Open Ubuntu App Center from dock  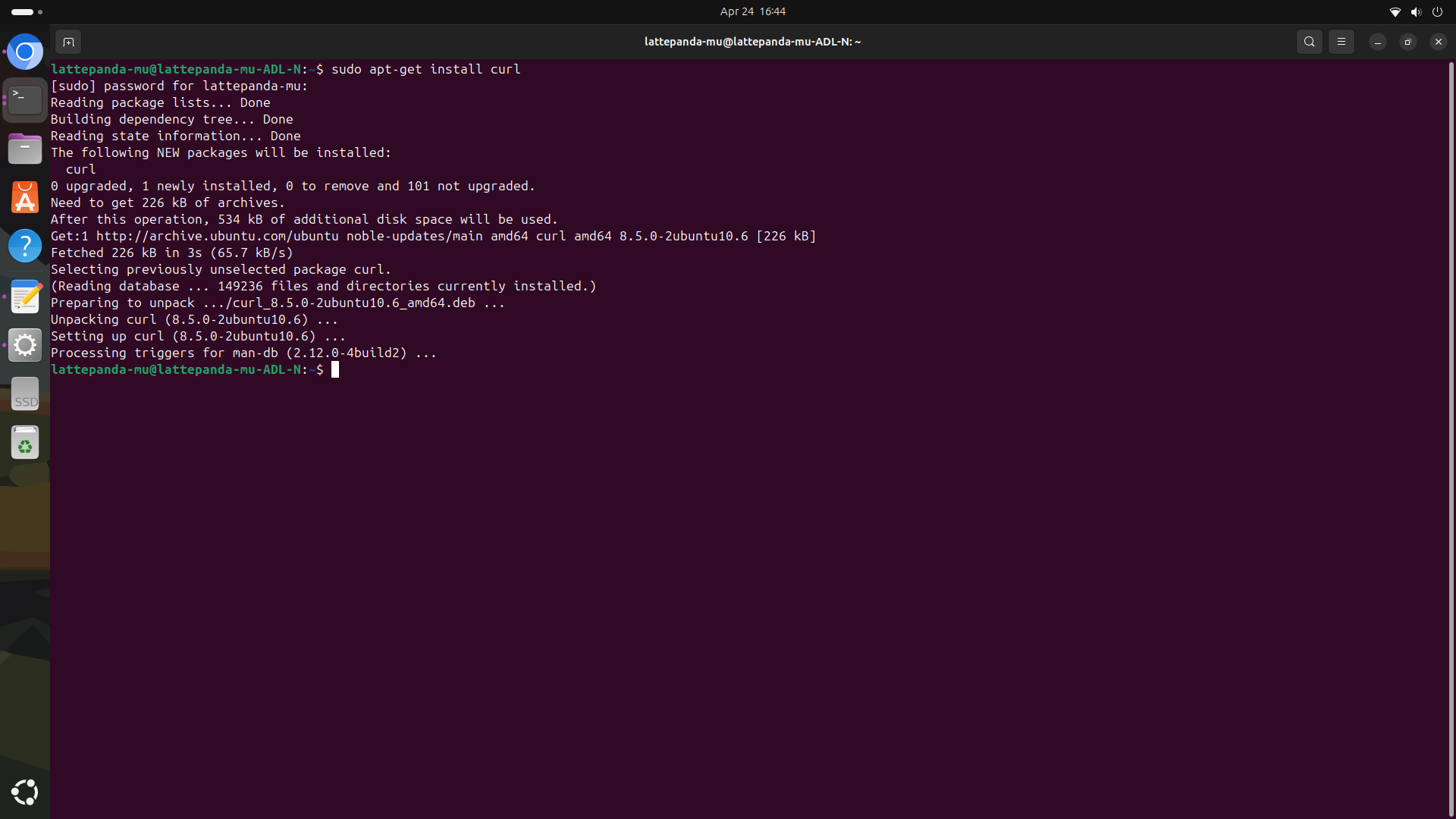(25, 197)
